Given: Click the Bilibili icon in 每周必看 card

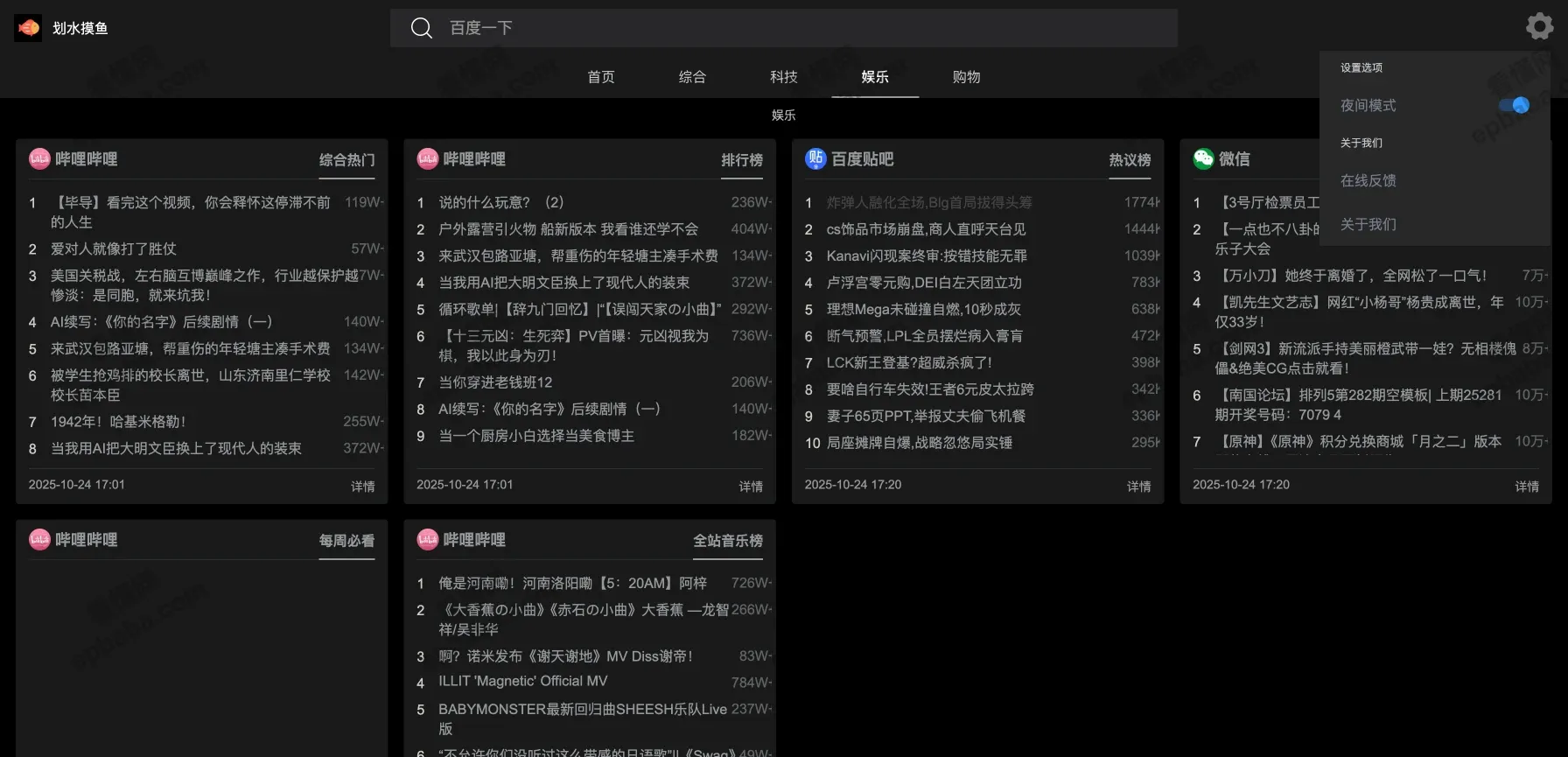Looking at the screenshot, I should pos(39,539).
